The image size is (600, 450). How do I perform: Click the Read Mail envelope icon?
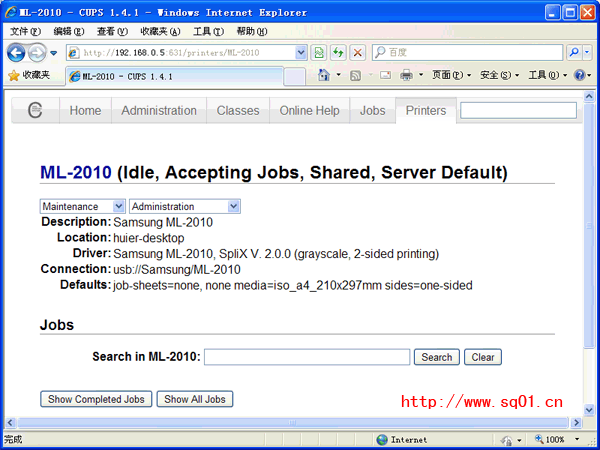[x=385, y=75]
